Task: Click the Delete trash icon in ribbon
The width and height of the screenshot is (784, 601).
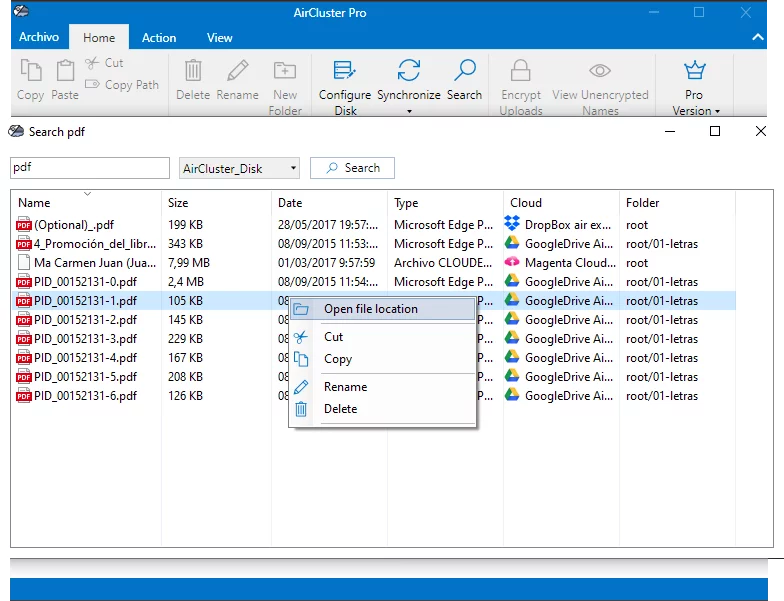Action: coord(193,71)
